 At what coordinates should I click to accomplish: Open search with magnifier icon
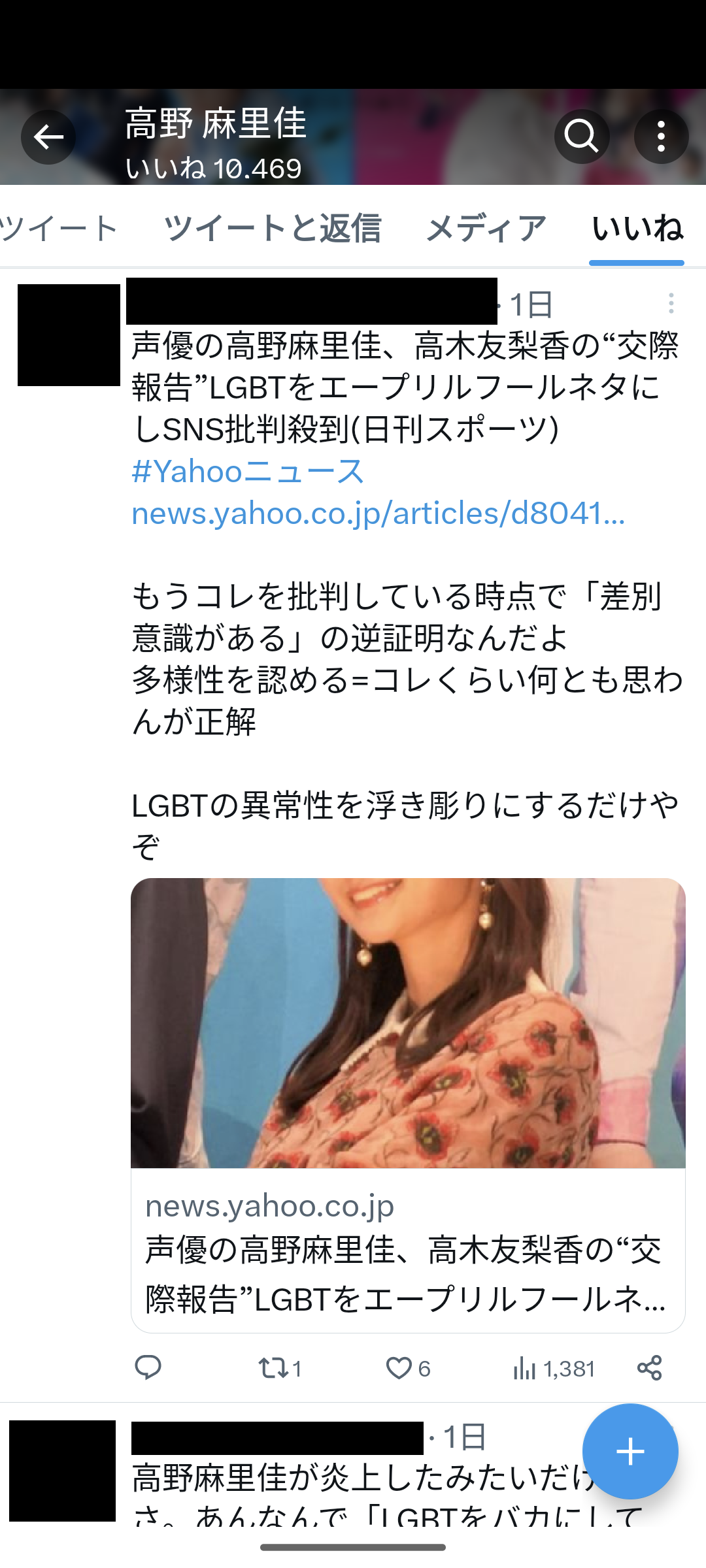coord(582,137)
